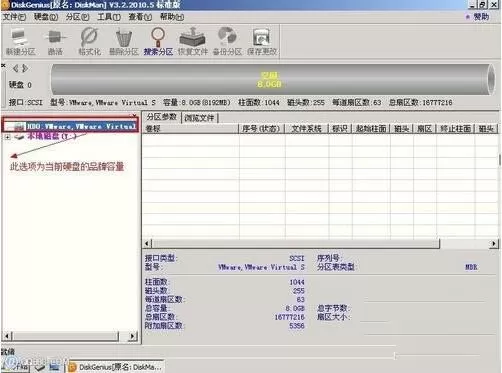The width and height of the screenshot is (502, 373).
Task: Click the 本地磁盘 (Y:) drive icon
Action: pos(19,137)
